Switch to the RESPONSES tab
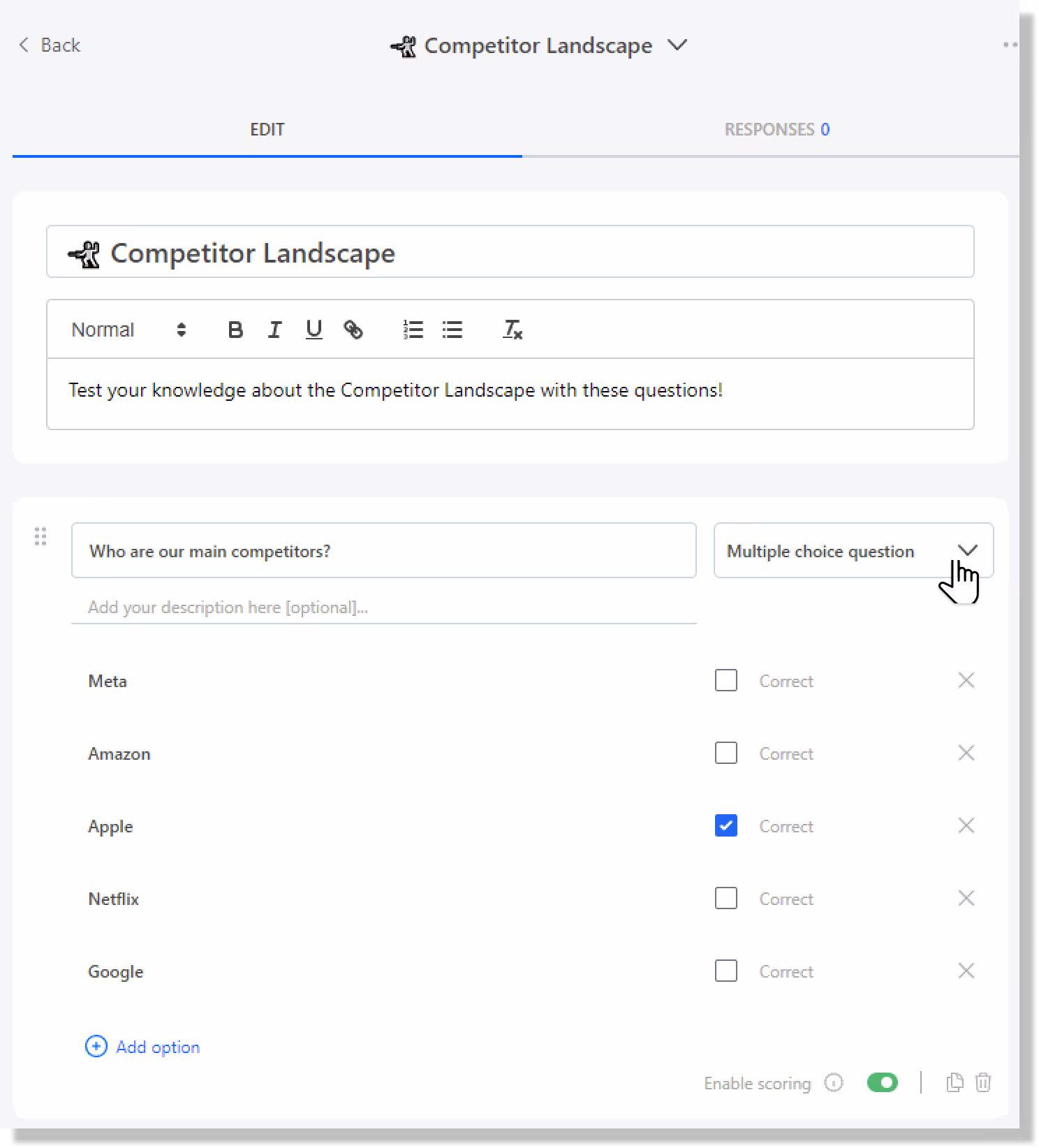This screenshot has height=1148, width=1039. tap(776, 130)
